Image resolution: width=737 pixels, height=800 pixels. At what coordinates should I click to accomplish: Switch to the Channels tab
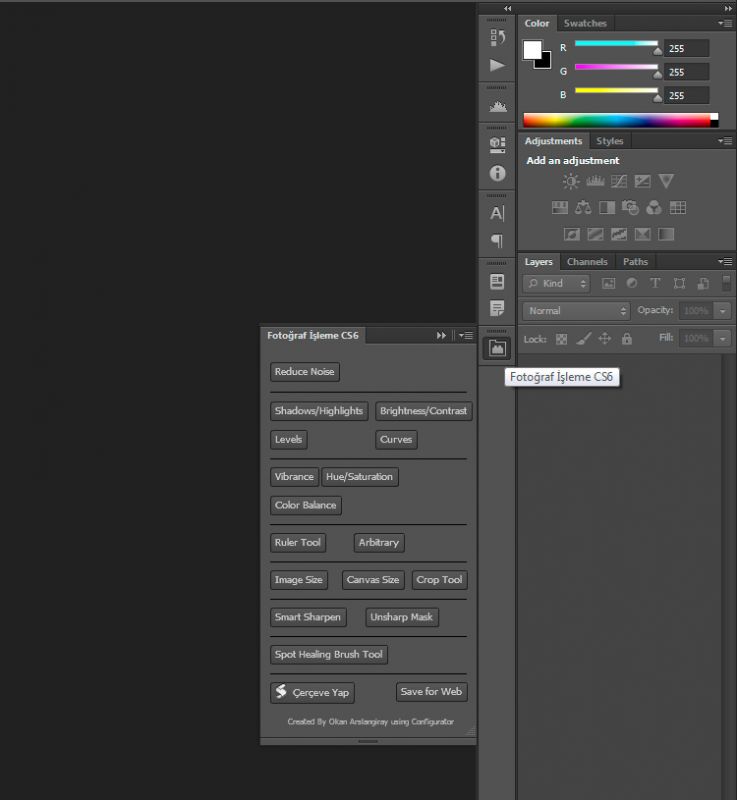pos(587,262)
